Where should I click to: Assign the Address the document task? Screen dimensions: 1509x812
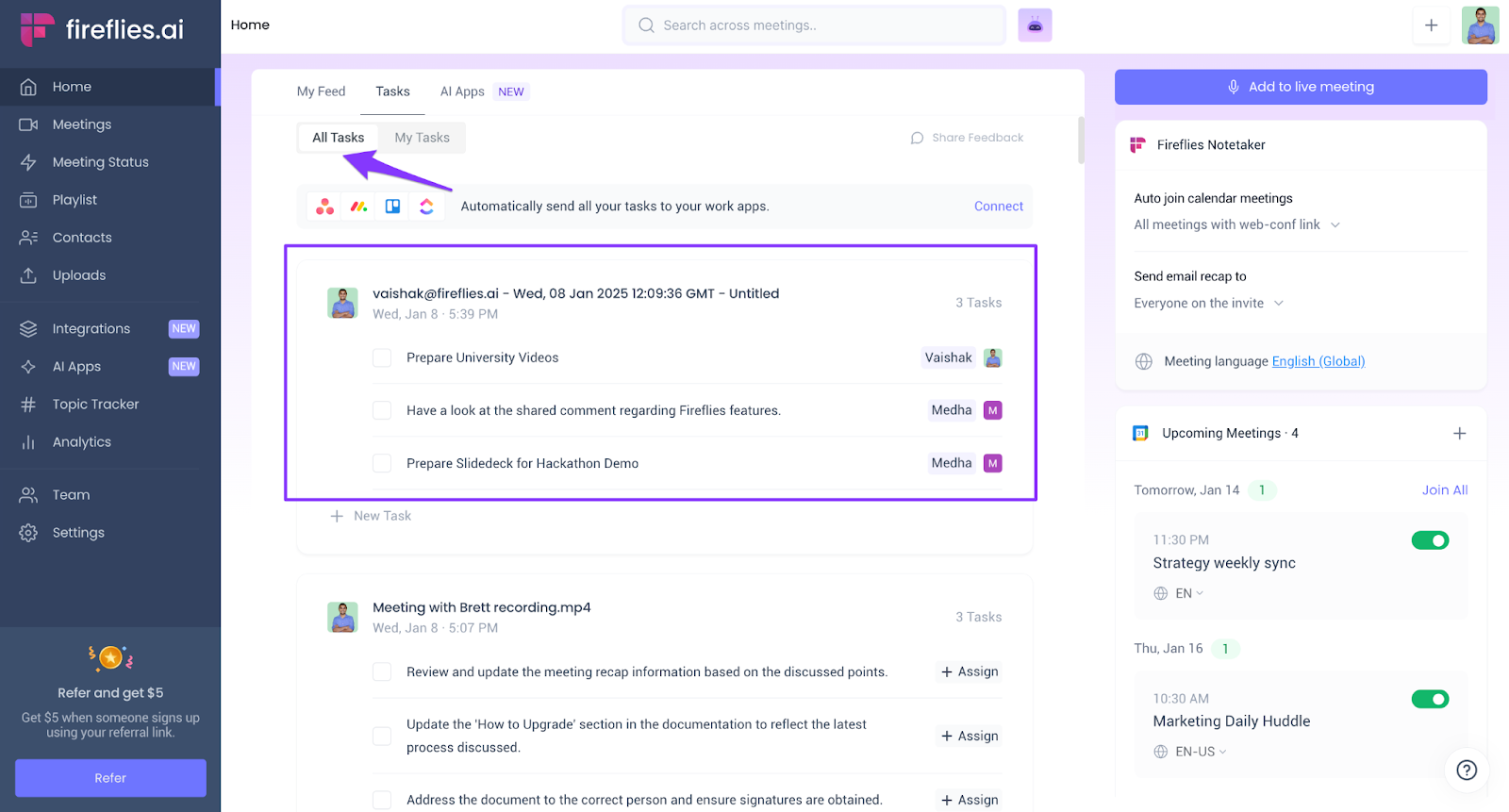970,801
